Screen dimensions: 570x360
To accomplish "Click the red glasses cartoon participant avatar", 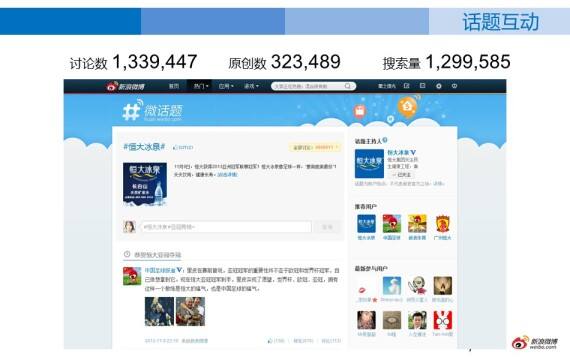I will click(x=443, y=320).
